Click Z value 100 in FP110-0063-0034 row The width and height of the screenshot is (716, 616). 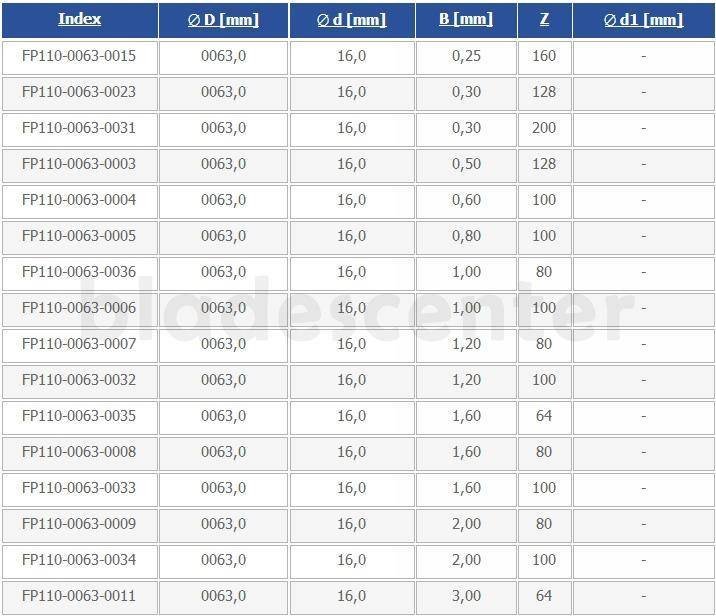544,560
